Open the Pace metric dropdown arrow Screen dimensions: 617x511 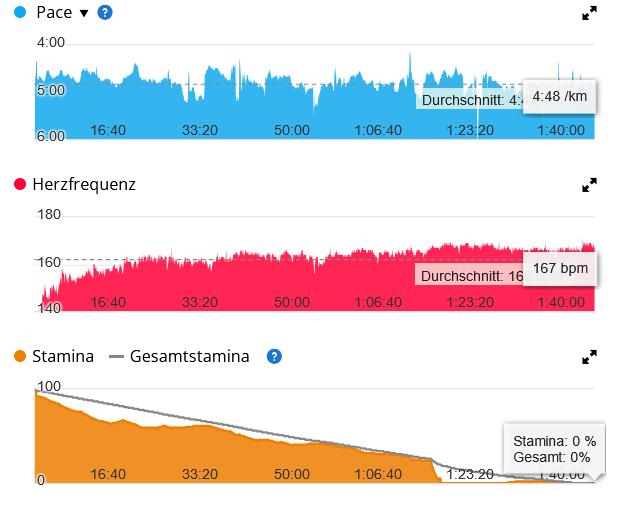click(84, 14)
